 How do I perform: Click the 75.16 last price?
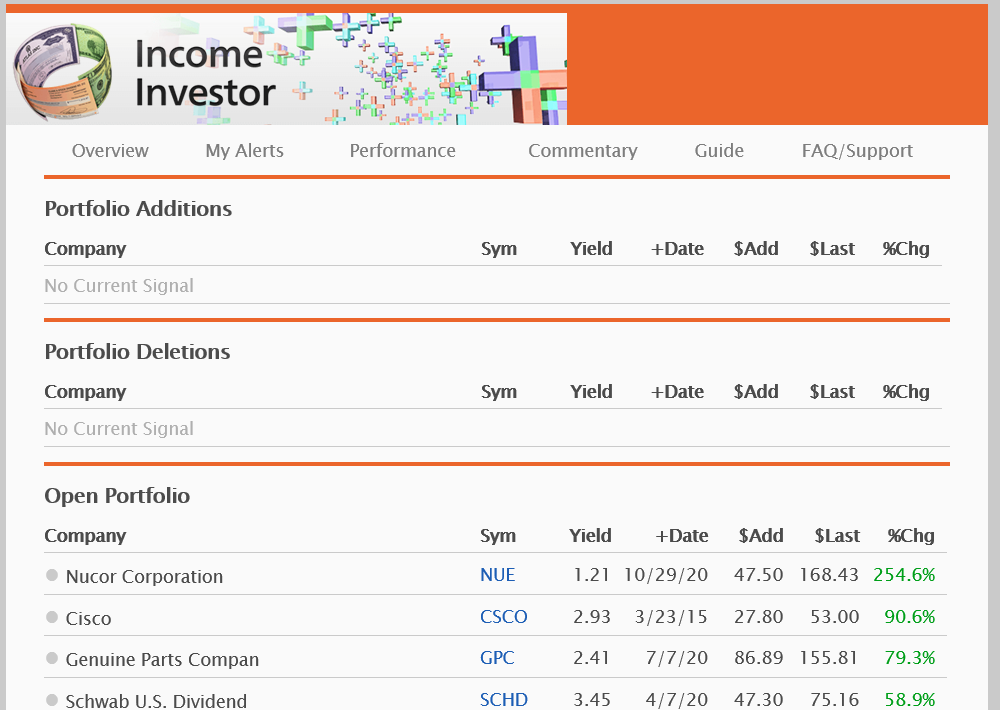tap(835, 700)
